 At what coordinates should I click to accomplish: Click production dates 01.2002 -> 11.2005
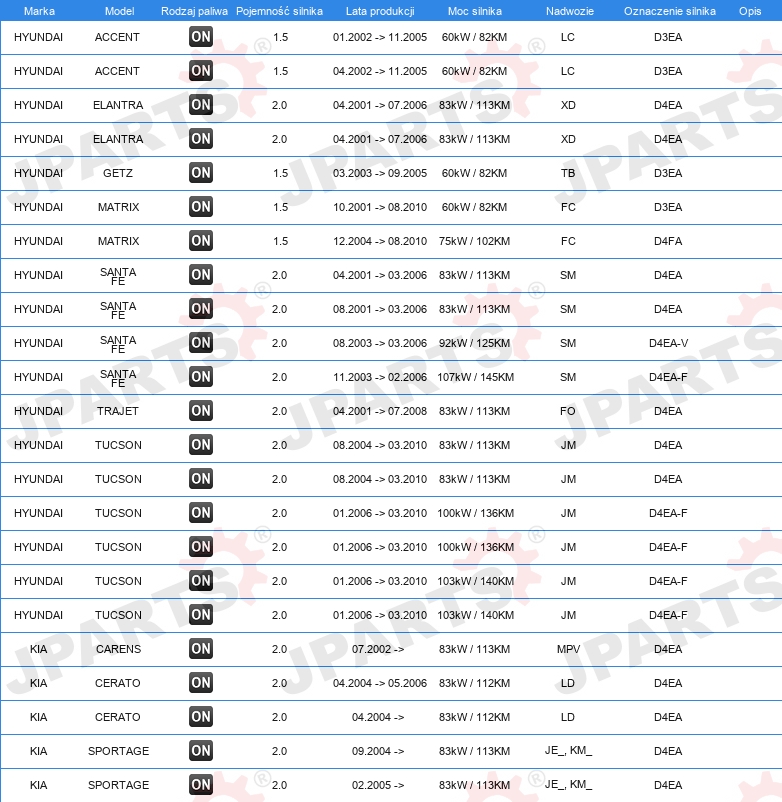(380, 37)
